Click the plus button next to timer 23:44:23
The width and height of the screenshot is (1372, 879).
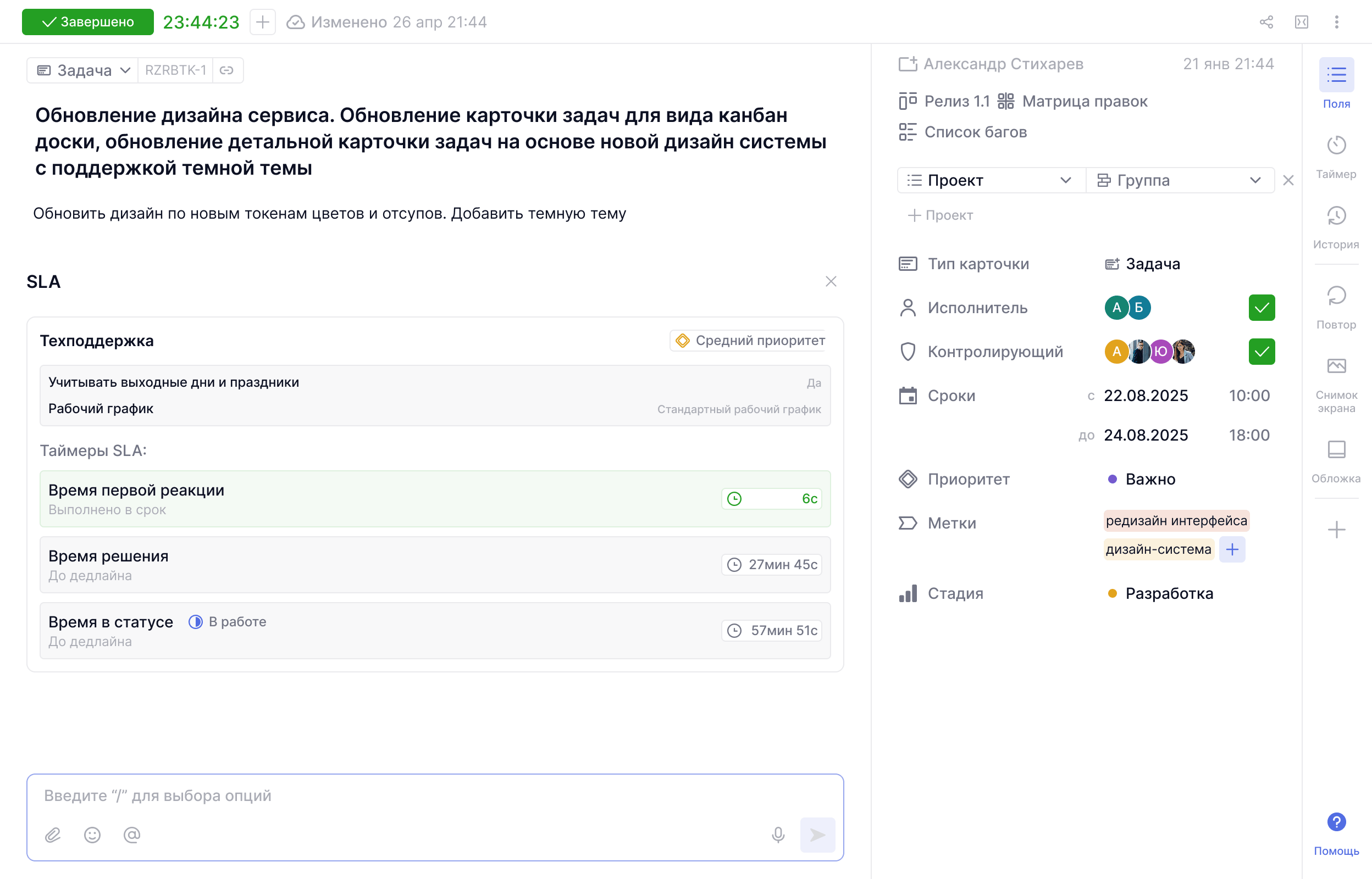click(x=263, y=23)
